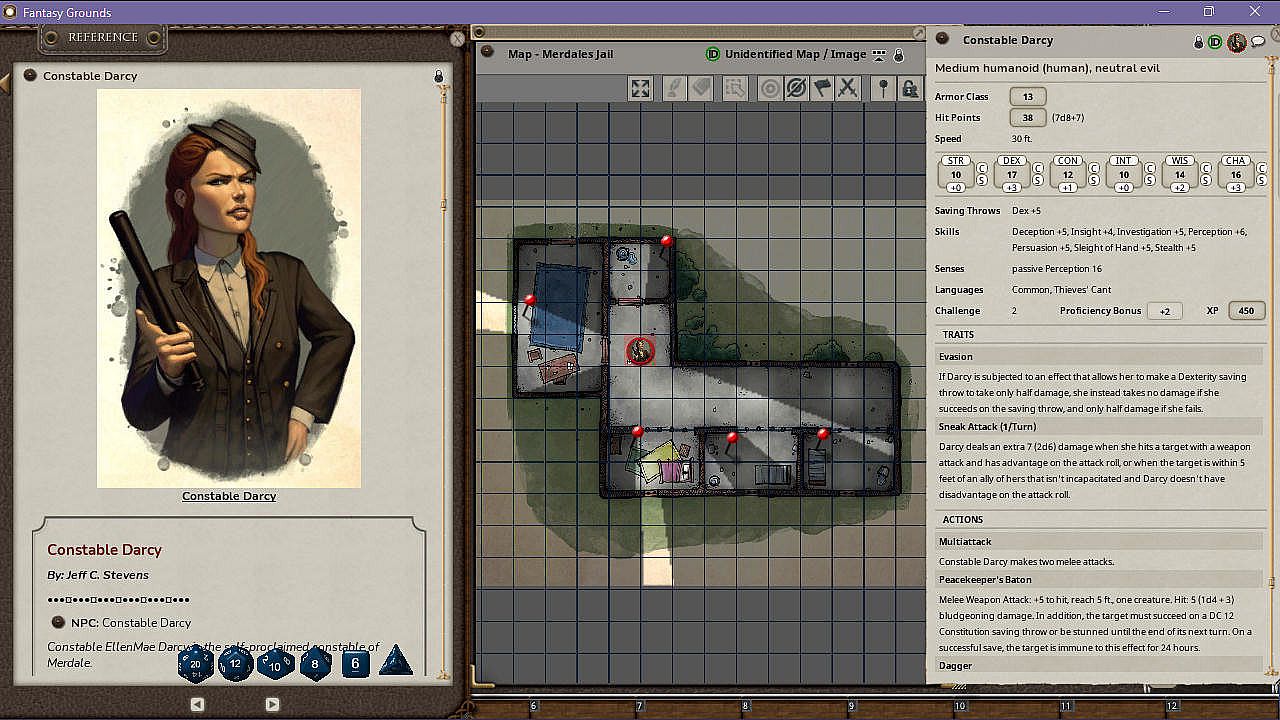Click the flag icon in map toolbar
Image resolution: width=1280 pixels, height=720 pixels.
click(x=822, y=89)
